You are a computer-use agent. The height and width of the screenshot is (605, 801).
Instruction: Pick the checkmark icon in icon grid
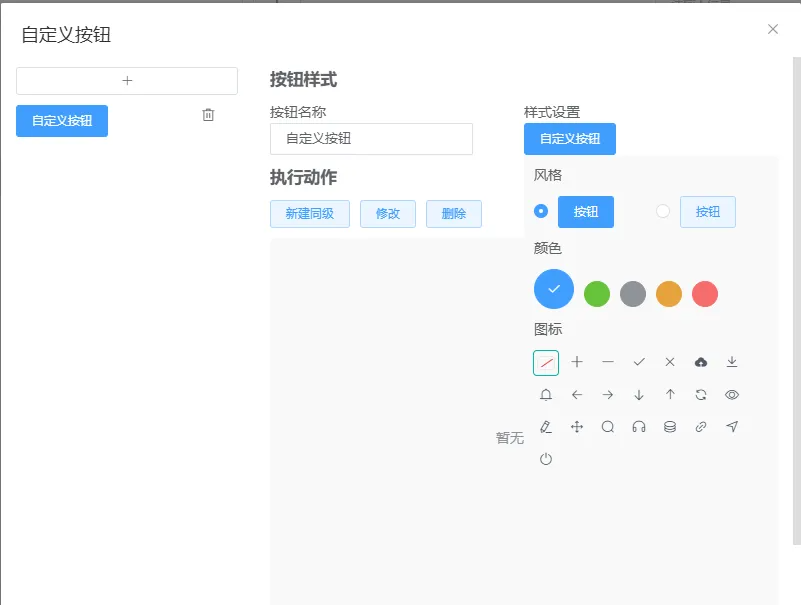(639, 362)
